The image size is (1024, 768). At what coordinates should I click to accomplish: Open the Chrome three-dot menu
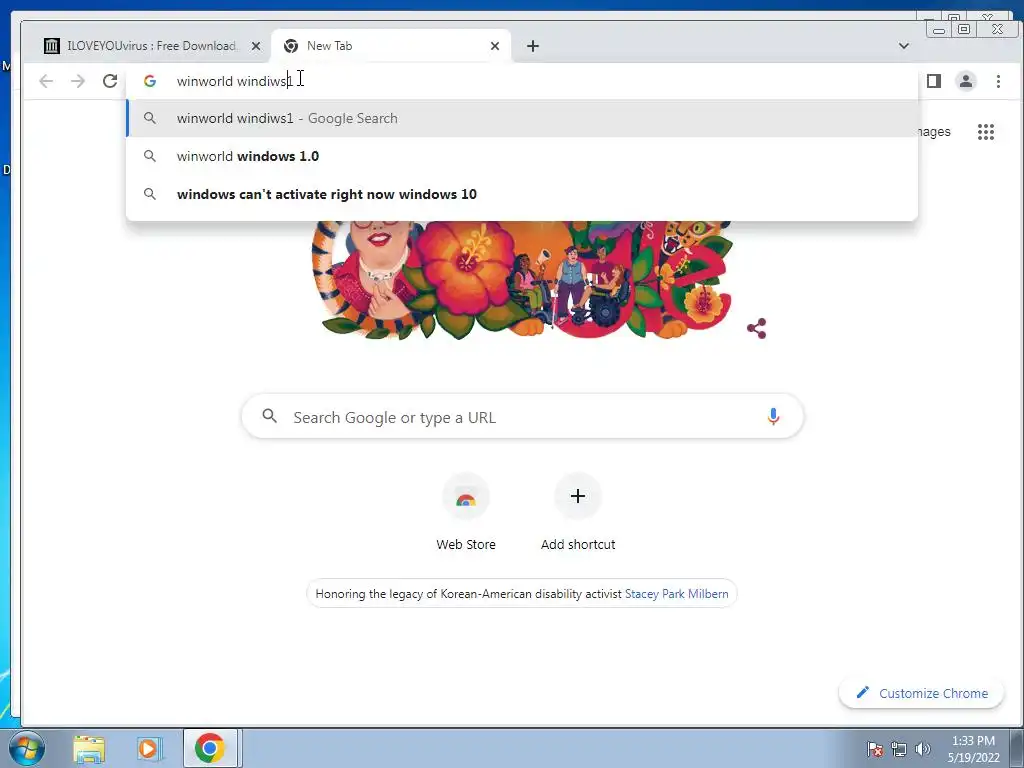pyautogui.click(x=998, y=81)
